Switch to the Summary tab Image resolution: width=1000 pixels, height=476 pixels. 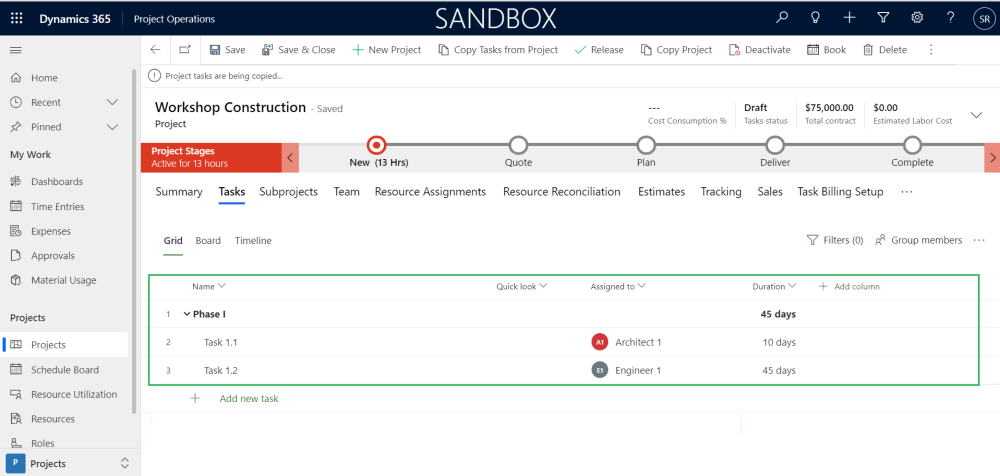(179, 191)
